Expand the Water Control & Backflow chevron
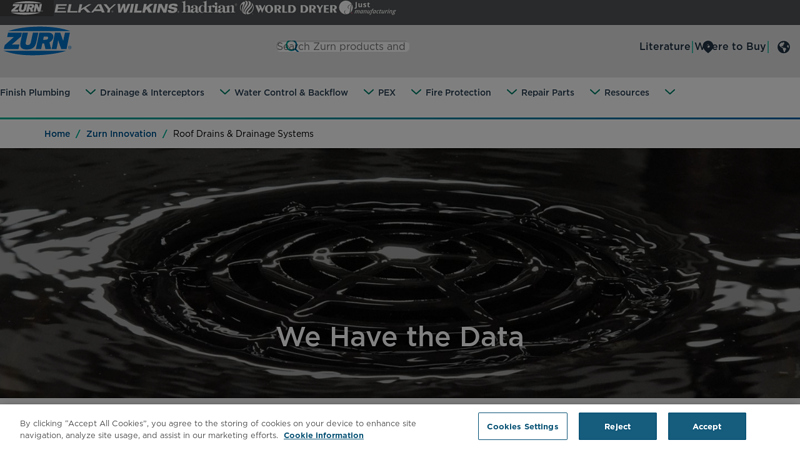This screenshot has height=450, width=800. [x=368, y=92]
